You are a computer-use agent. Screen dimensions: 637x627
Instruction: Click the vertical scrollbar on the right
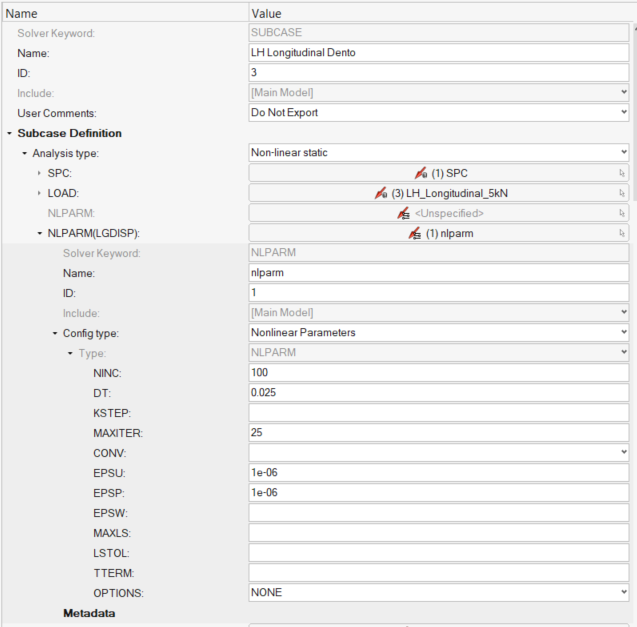tap(635, 114)
